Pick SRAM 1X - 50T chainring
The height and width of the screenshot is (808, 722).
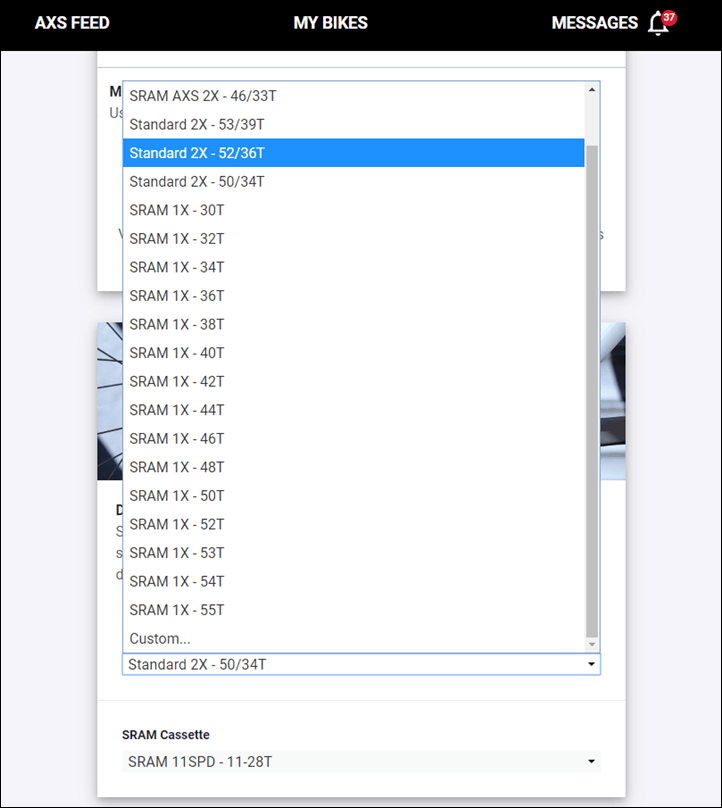tap(354, 496)
